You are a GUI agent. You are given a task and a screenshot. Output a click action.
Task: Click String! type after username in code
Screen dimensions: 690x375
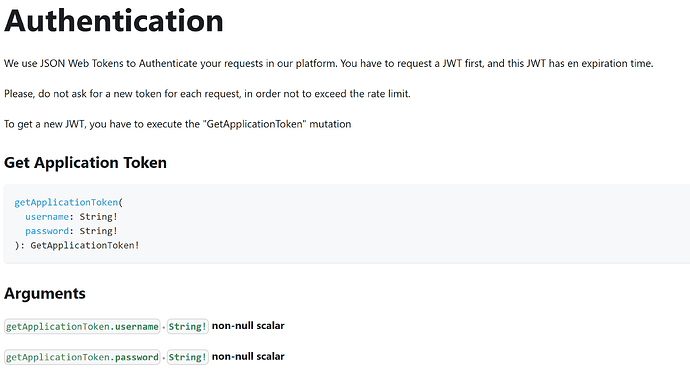pos(98,217)
